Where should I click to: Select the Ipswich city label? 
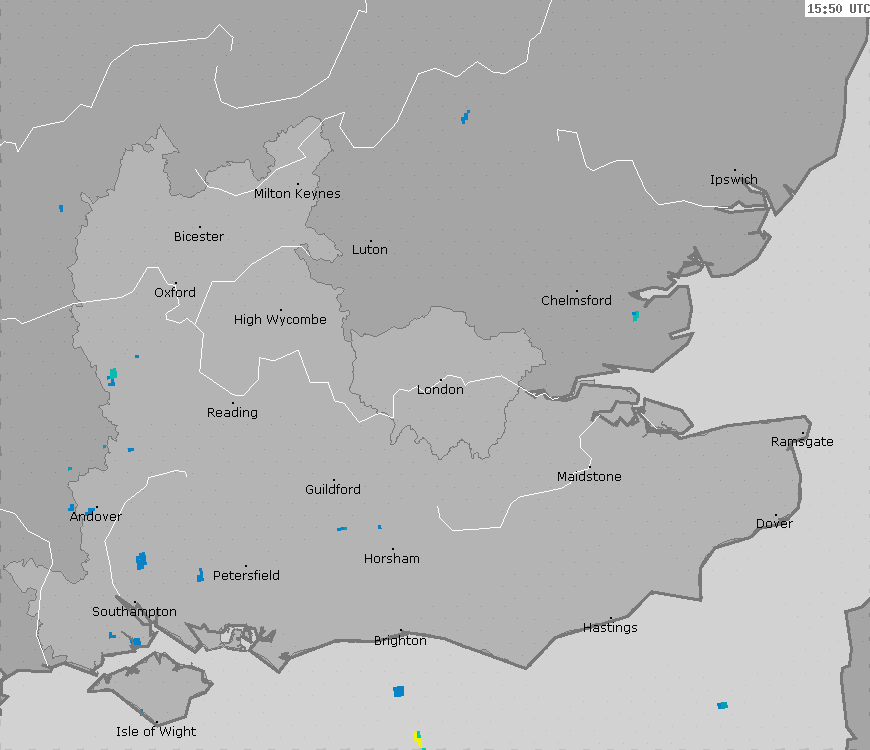click(x=734, y=180)
